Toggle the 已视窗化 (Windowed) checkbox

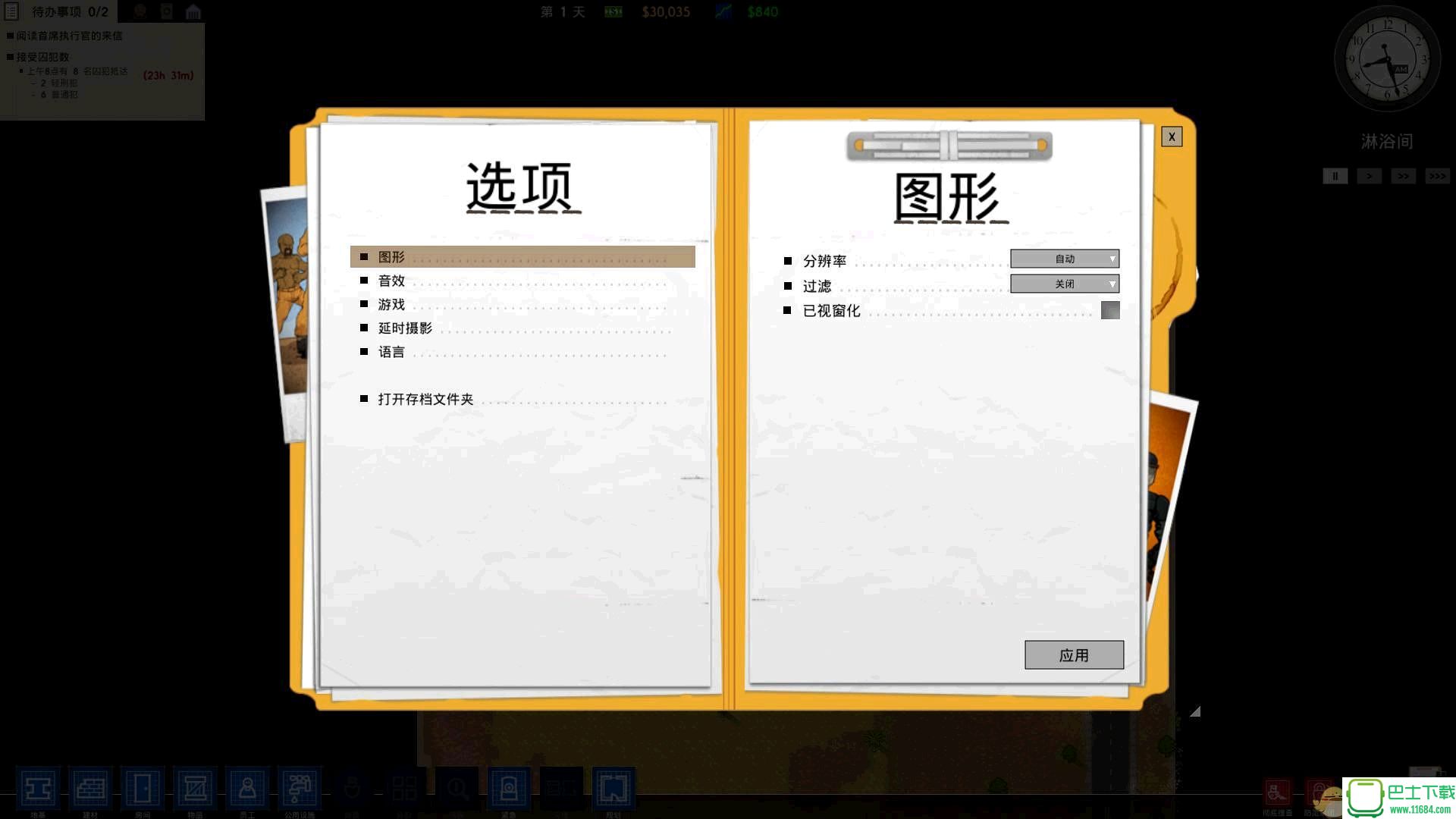tap(1110, 310)
